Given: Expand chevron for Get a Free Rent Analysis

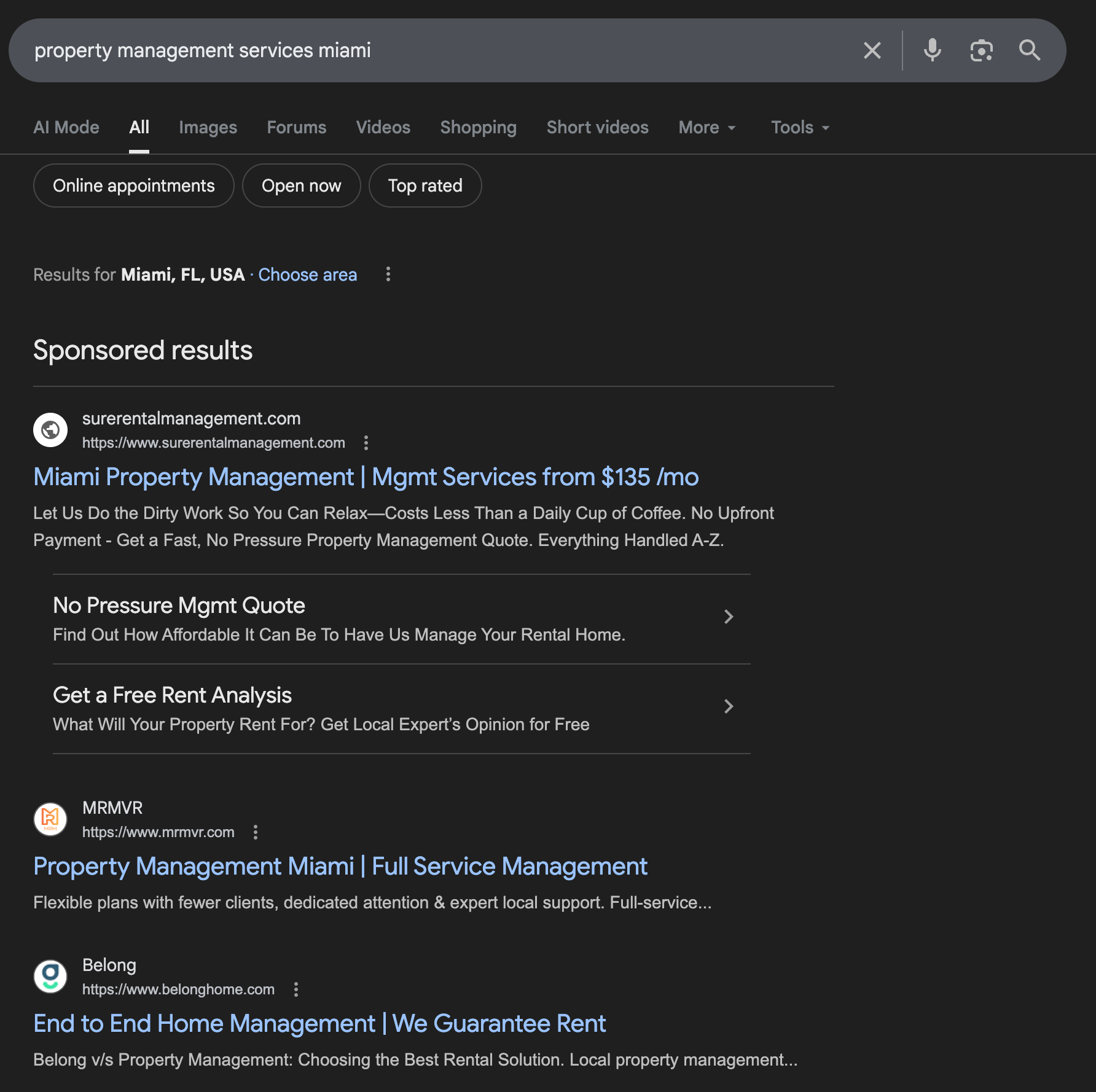Looking at the screenshot, I should tap(729, 706).
